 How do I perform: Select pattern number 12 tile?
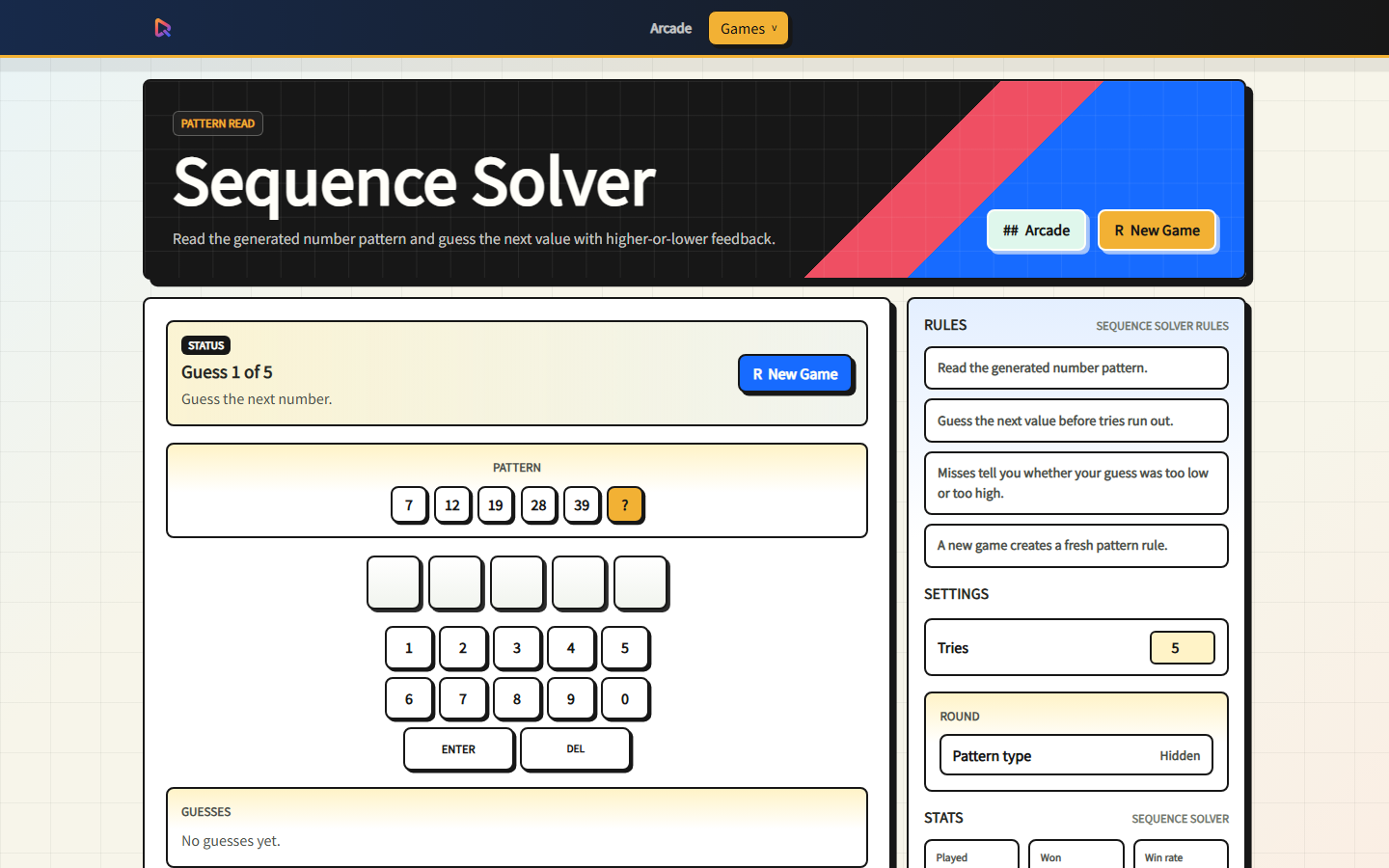(452, 505)
